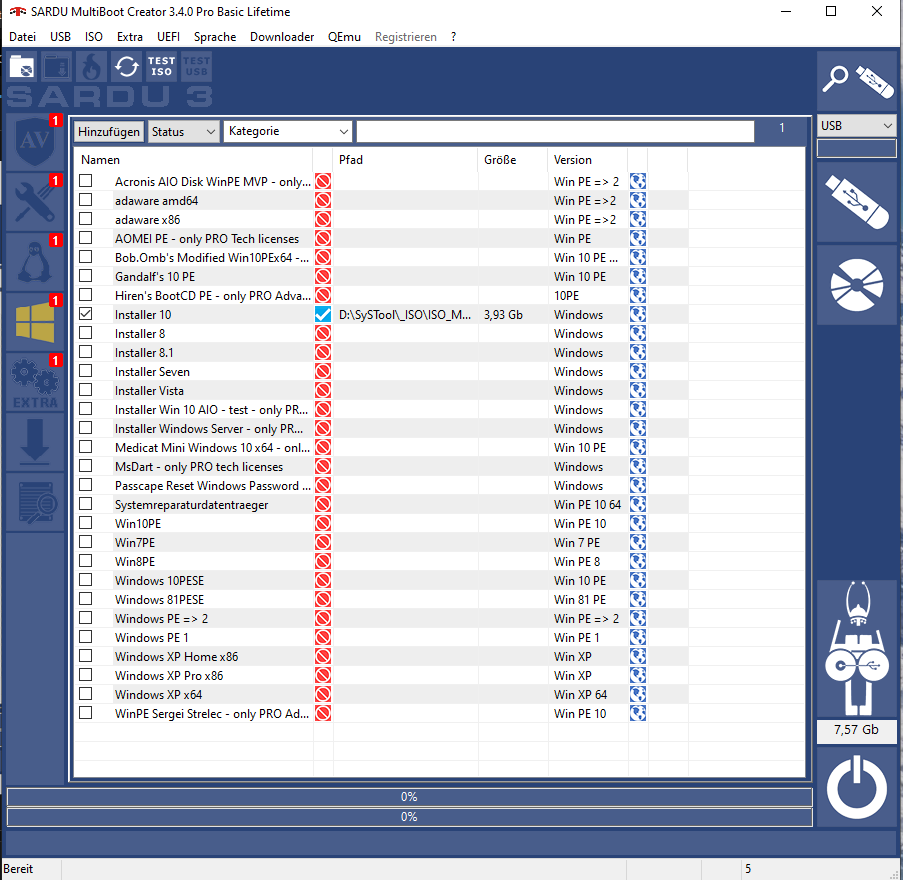Click the TEST USB toolbar icon
The image size is (903, 880).
pos(196,66)
